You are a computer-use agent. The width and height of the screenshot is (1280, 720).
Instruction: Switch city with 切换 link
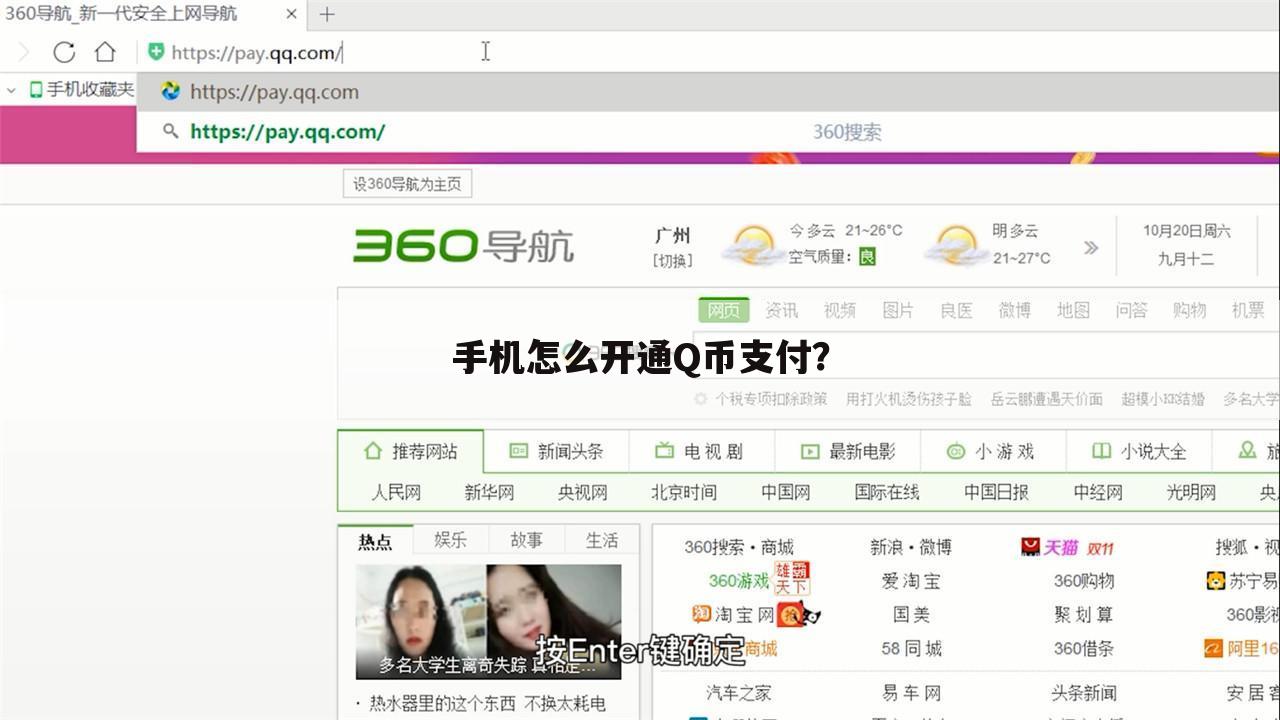tap(672, 261)
